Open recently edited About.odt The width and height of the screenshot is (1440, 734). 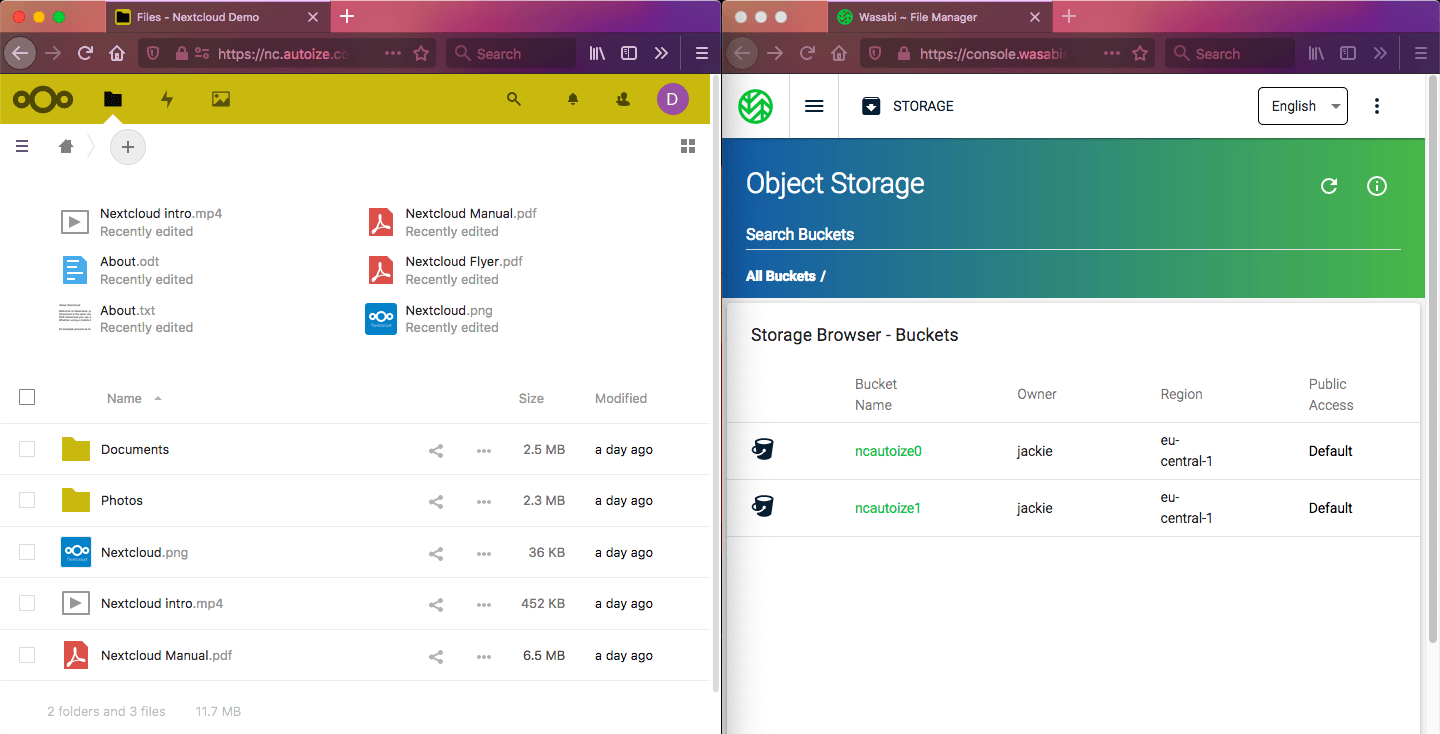127,270
